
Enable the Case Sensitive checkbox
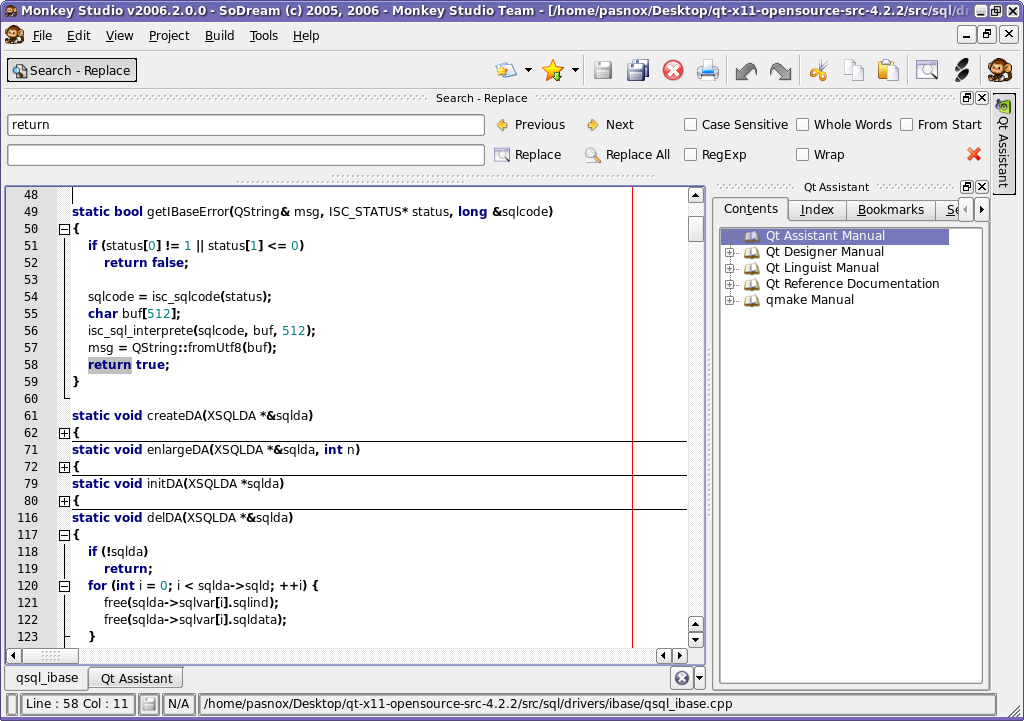point(690,125)
